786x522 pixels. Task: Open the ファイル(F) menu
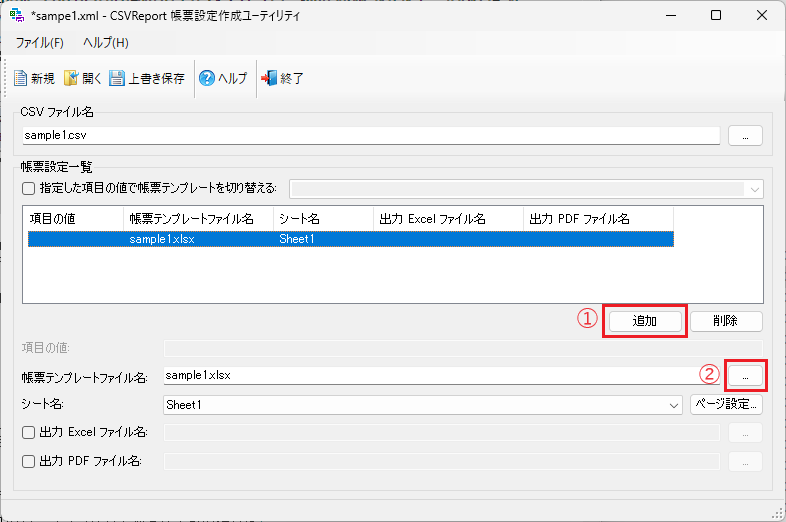pos(40,43)
